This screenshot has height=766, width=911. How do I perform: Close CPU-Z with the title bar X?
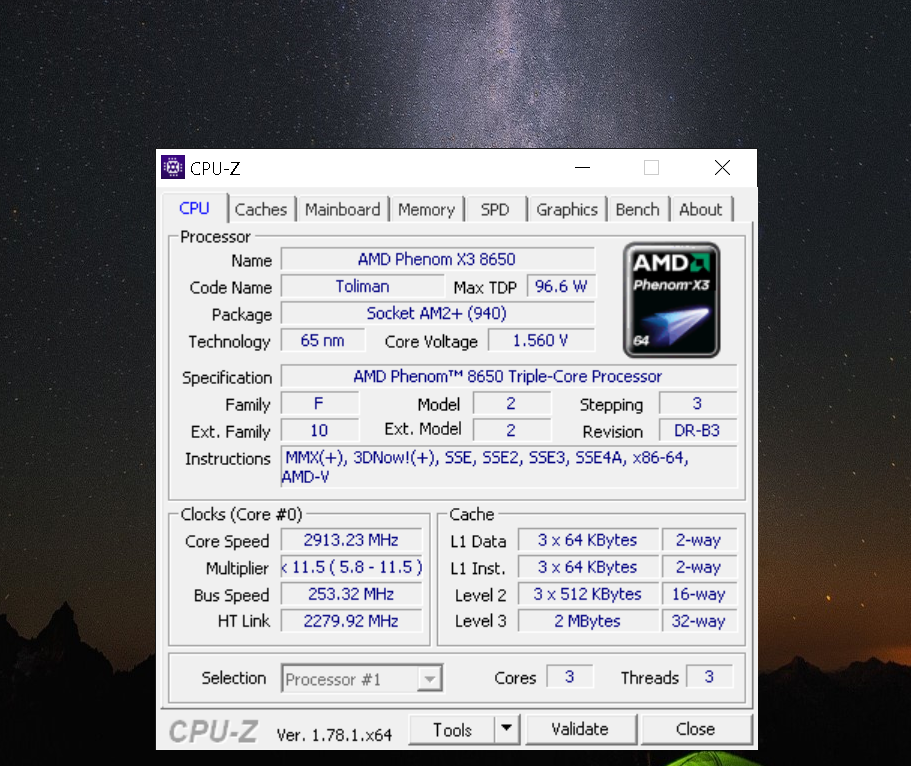pos(722,168)
